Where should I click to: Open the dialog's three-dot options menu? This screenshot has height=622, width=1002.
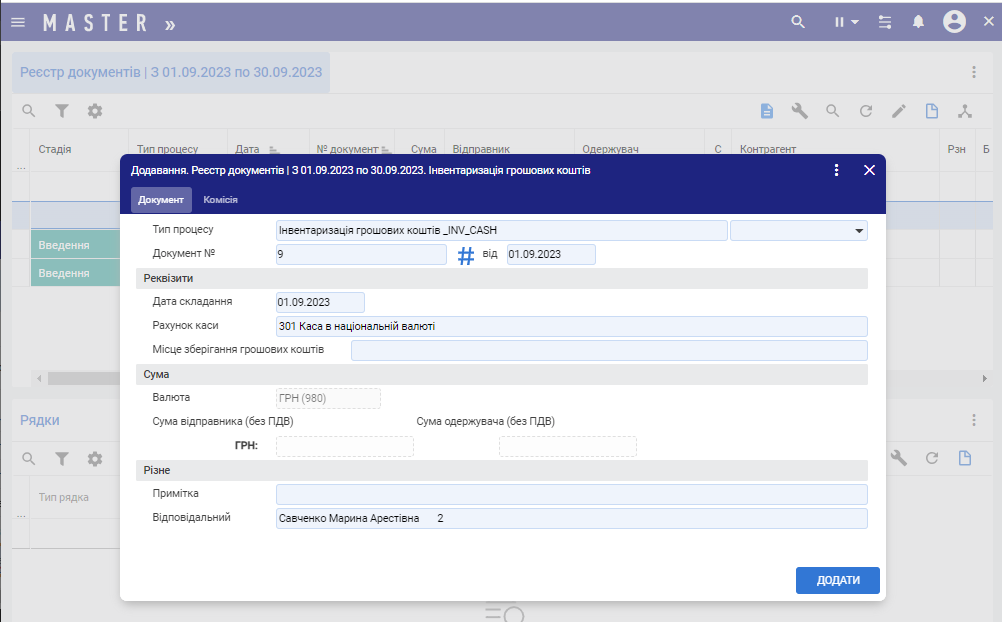coord(837,170)
